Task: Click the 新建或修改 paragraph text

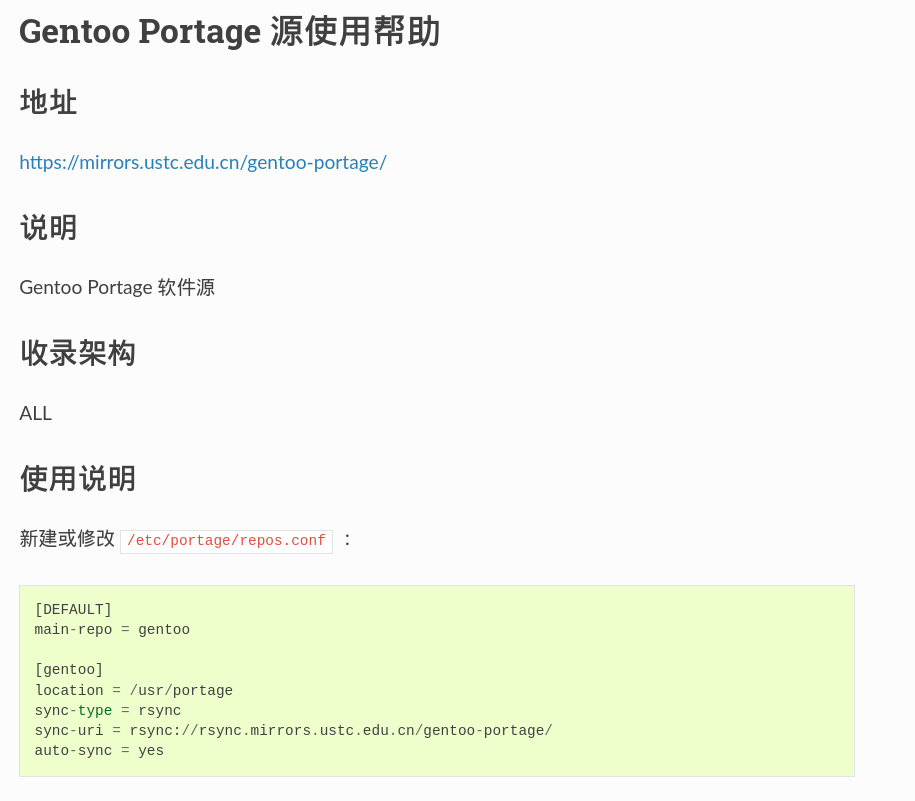Action: (67, 539)
